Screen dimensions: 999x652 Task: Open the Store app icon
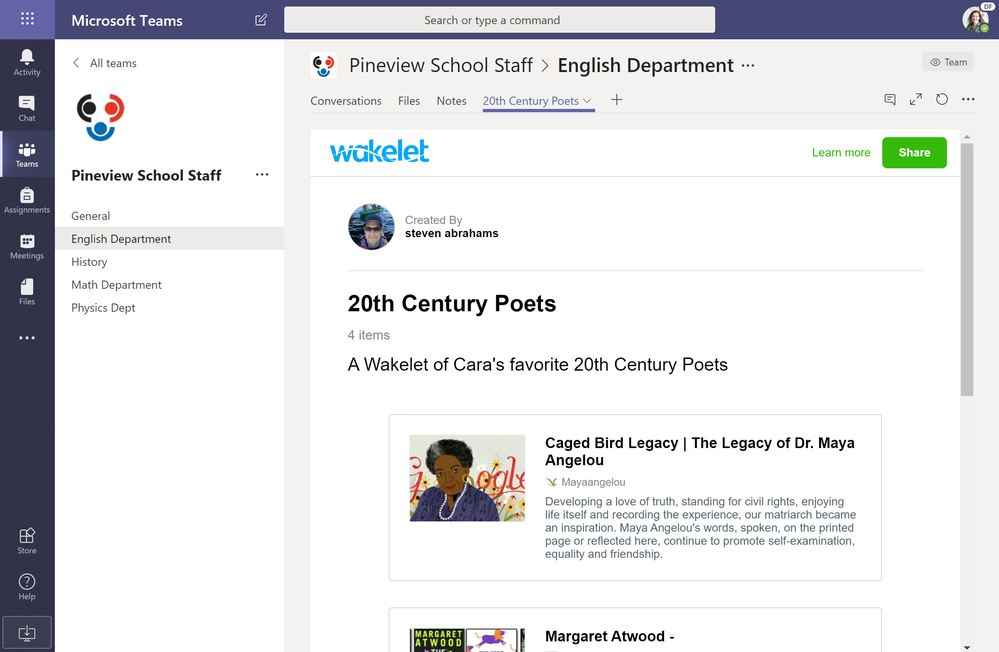27,540
